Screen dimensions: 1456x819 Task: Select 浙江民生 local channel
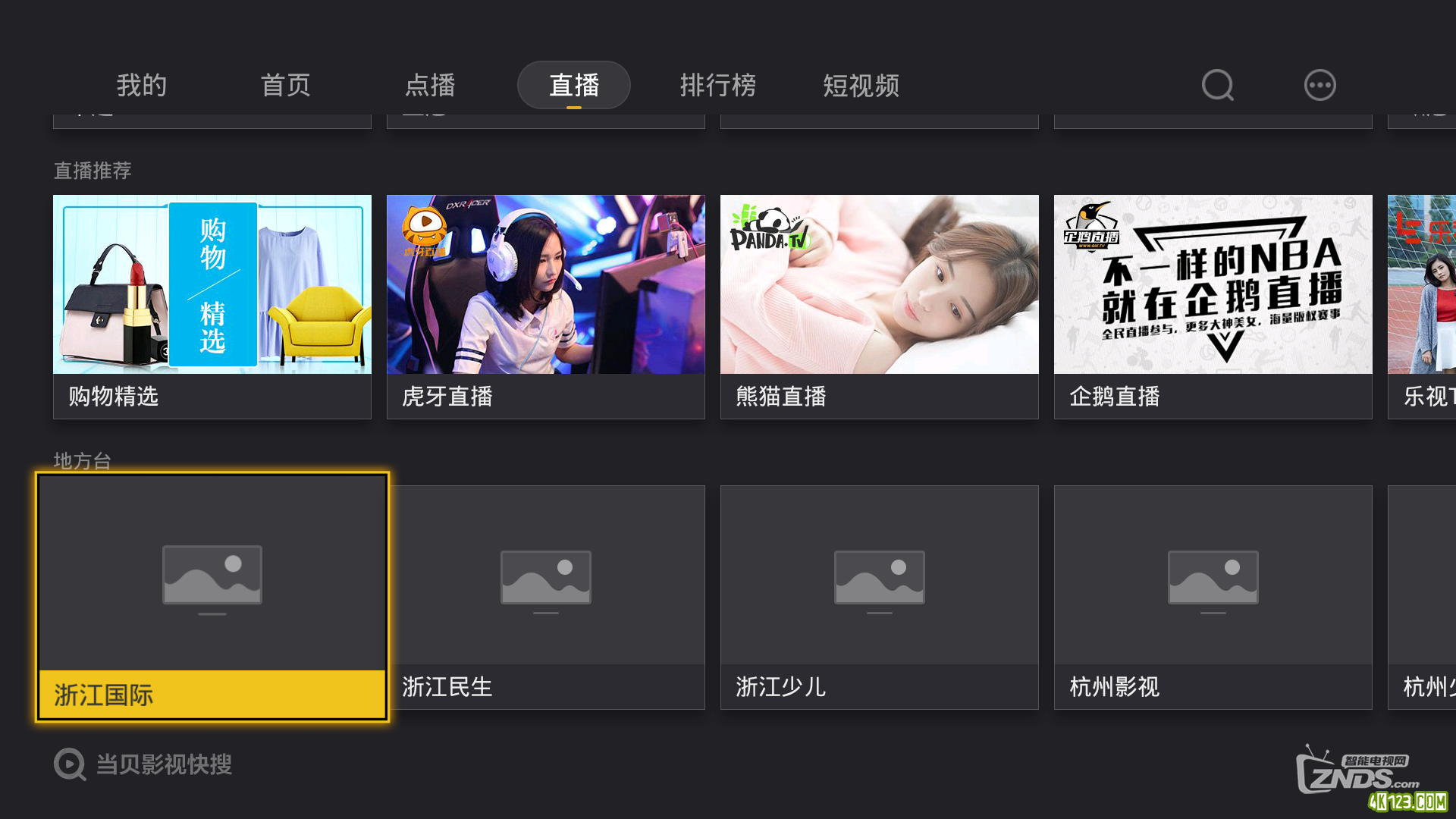point(545,597)
